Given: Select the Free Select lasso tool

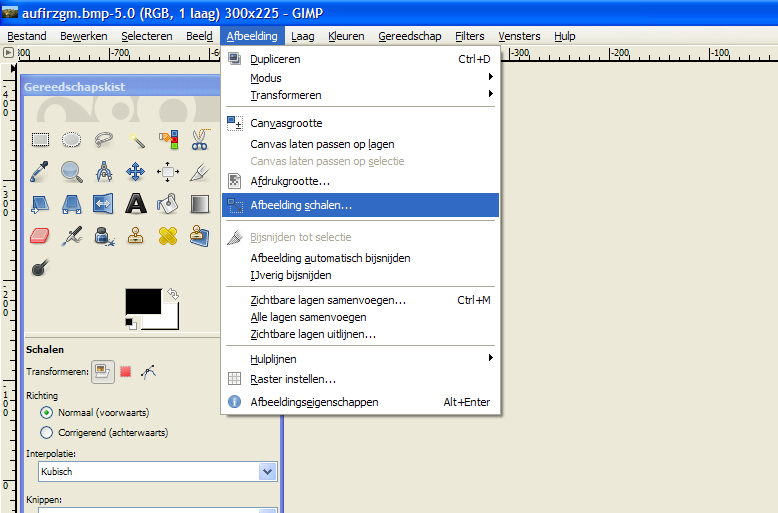Looking at the screenshot, I should [104, 140].
